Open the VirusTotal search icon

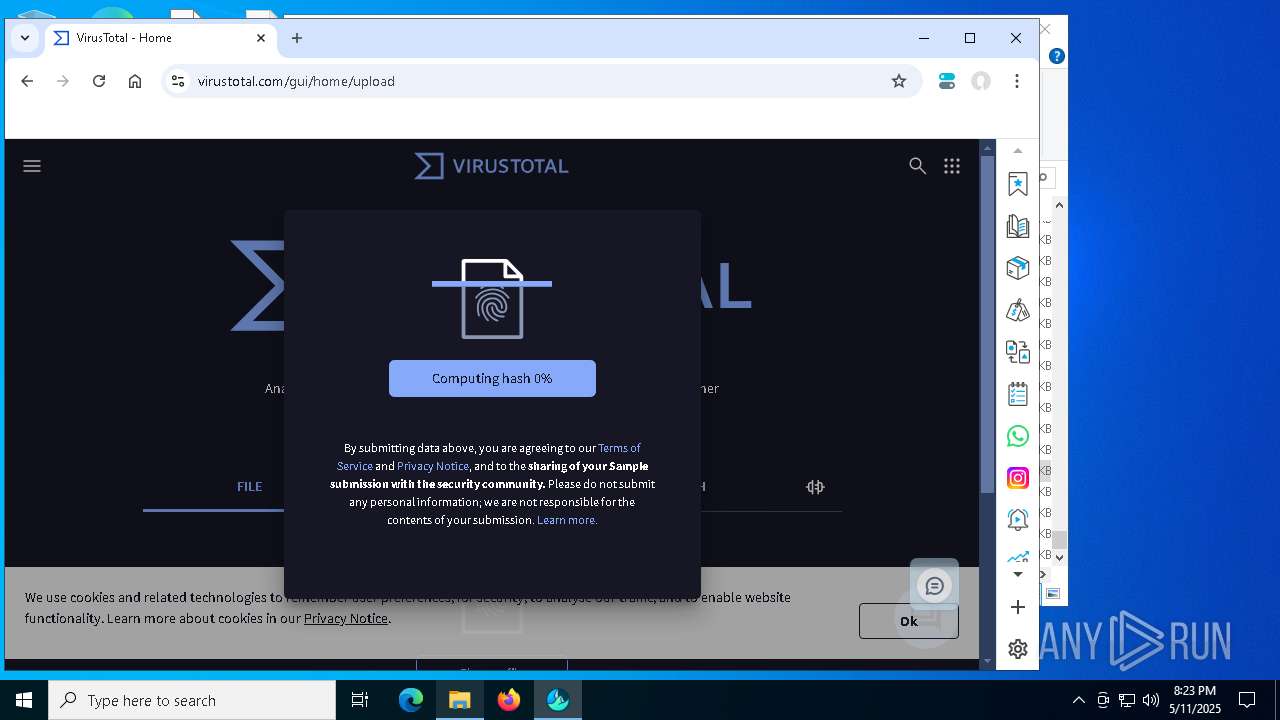tap(917, 166)
